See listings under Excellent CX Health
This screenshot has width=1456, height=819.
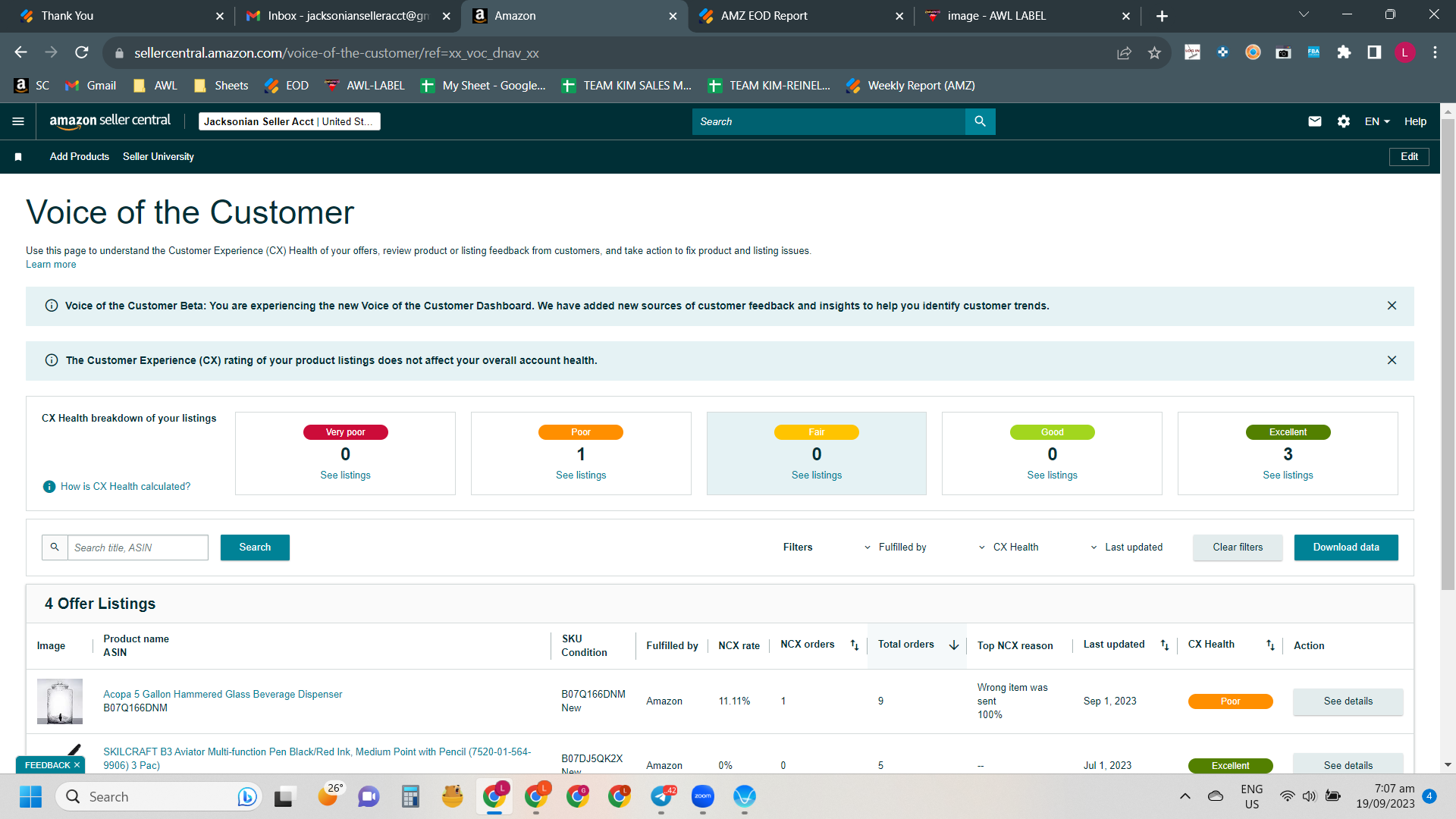pos(1288,475)
